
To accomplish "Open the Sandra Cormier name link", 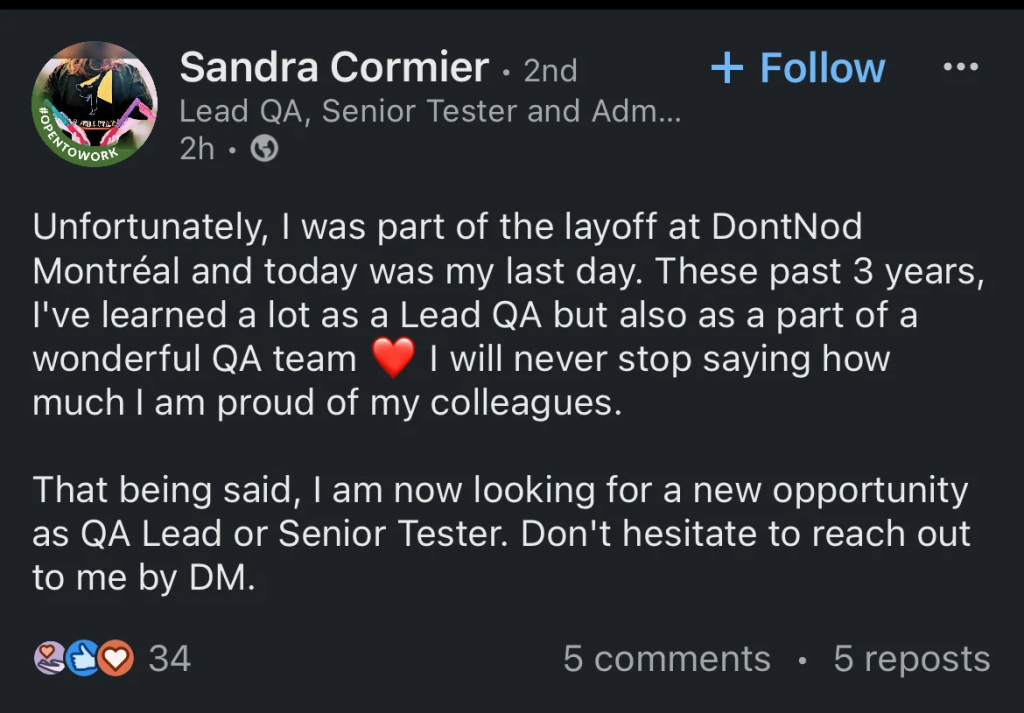I will (334, 68).
